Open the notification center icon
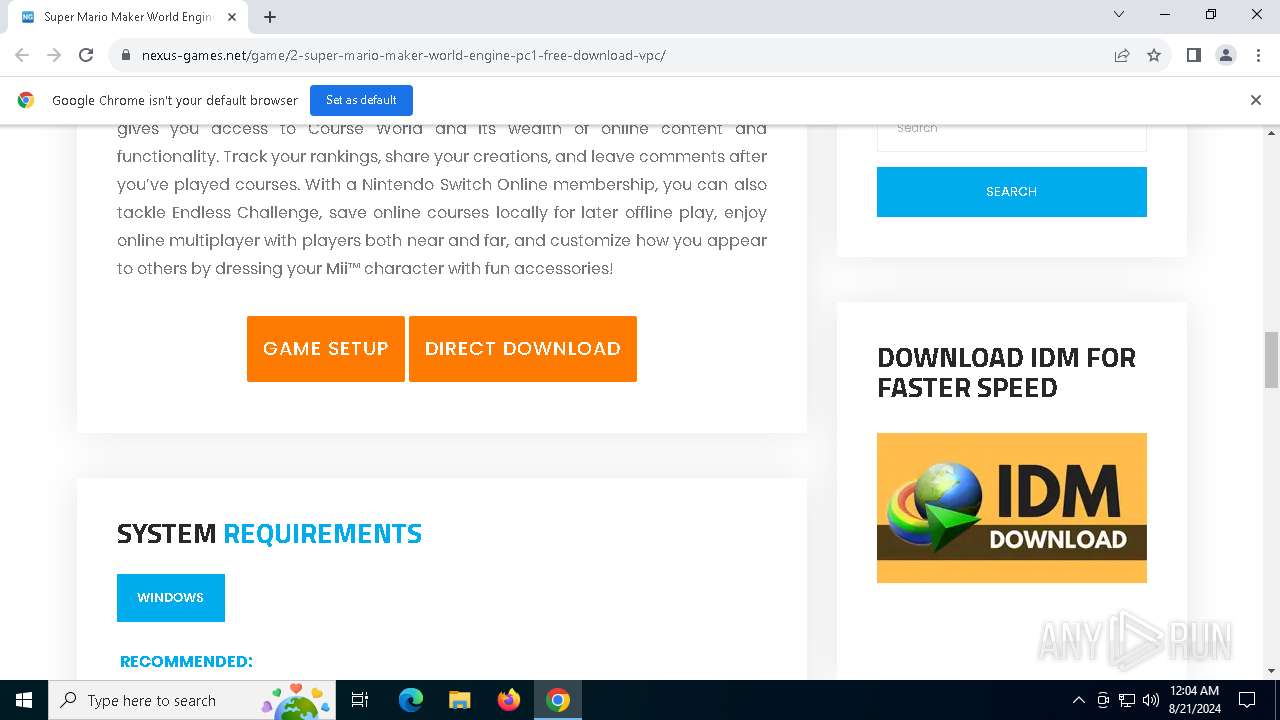 [1247, 700]
